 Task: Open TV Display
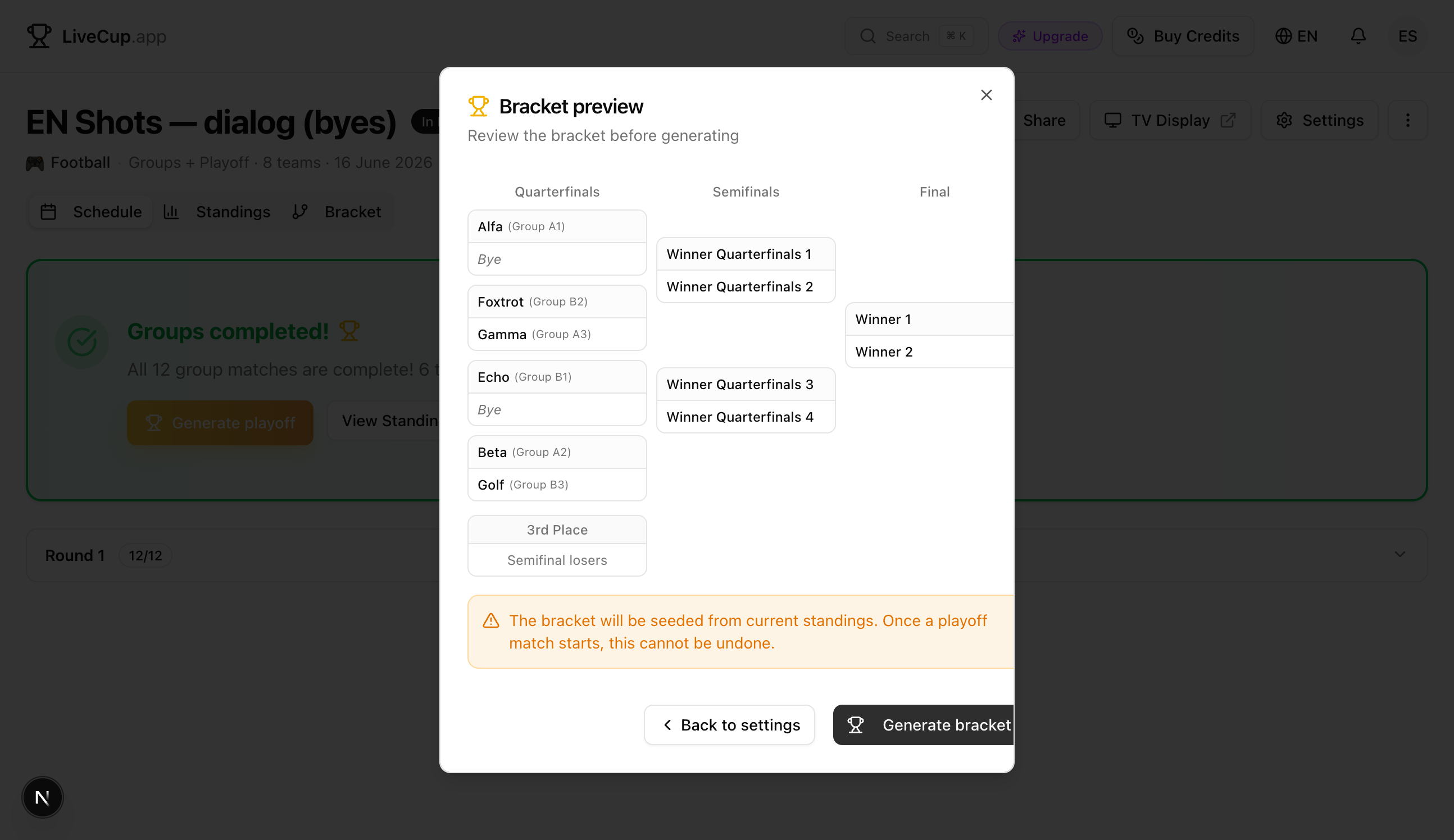(1170, 120)
